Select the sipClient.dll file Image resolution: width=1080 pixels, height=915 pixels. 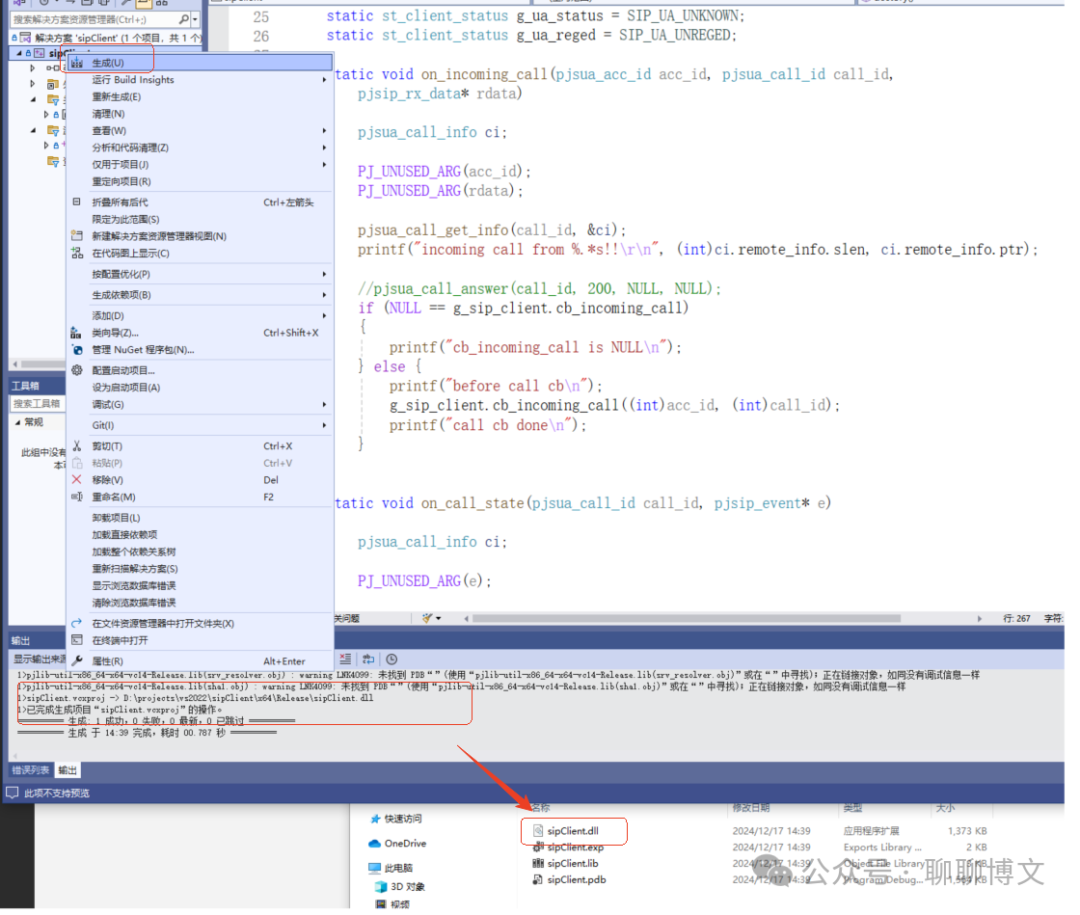point(573,830)
